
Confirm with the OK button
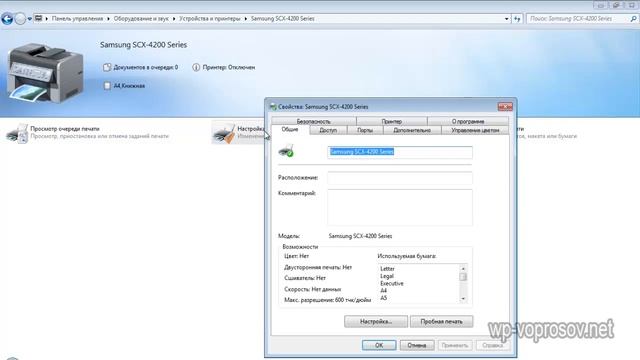[379, 345]
